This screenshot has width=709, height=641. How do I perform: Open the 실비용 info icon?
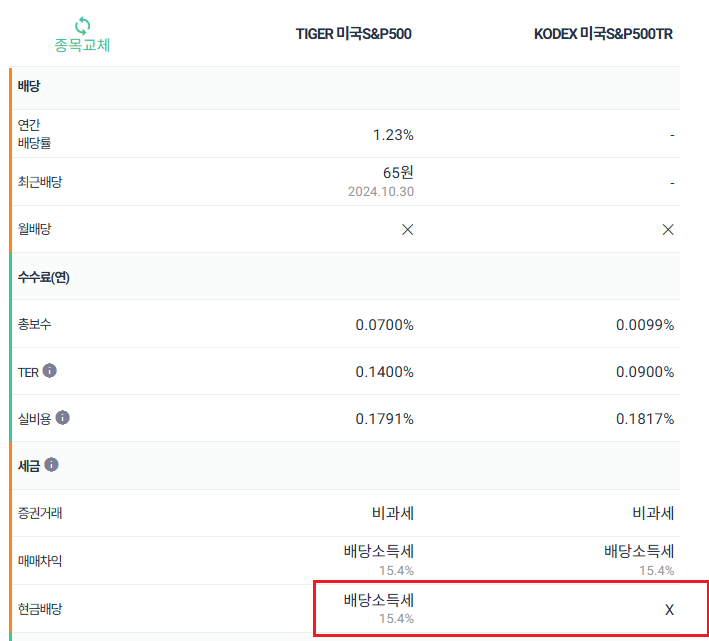click(62, 418)
